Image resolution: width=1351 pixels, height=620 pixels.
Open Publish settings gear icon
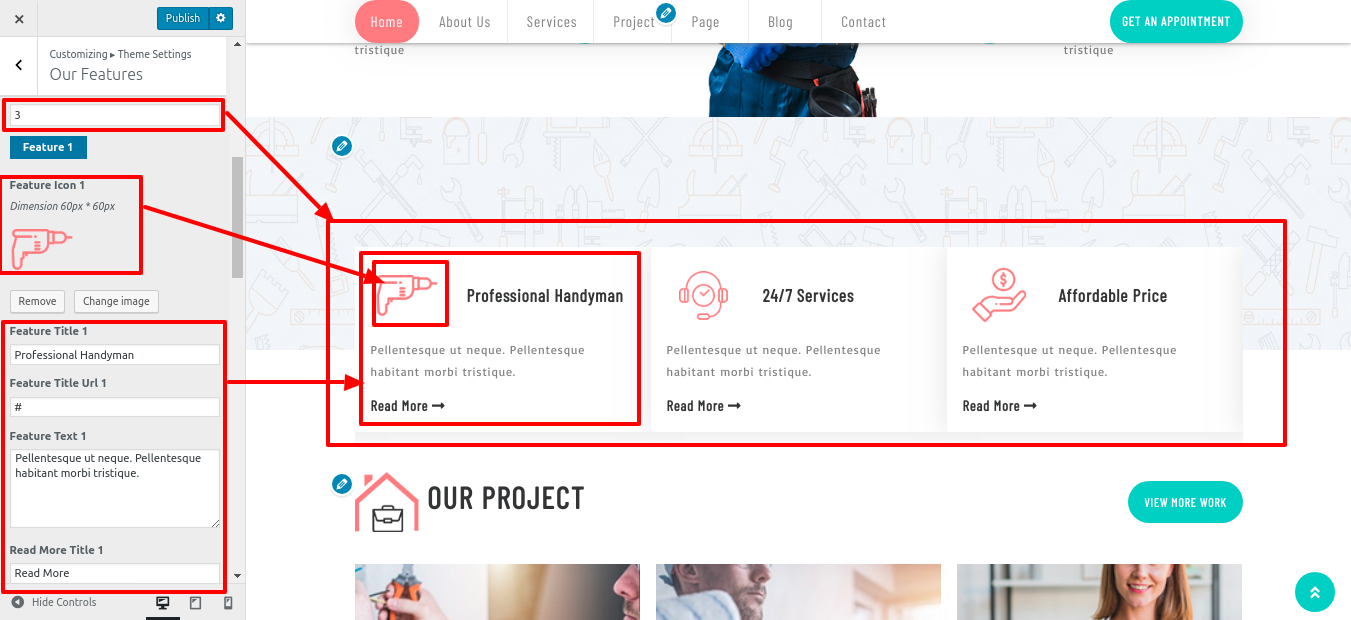pos(221,18)
